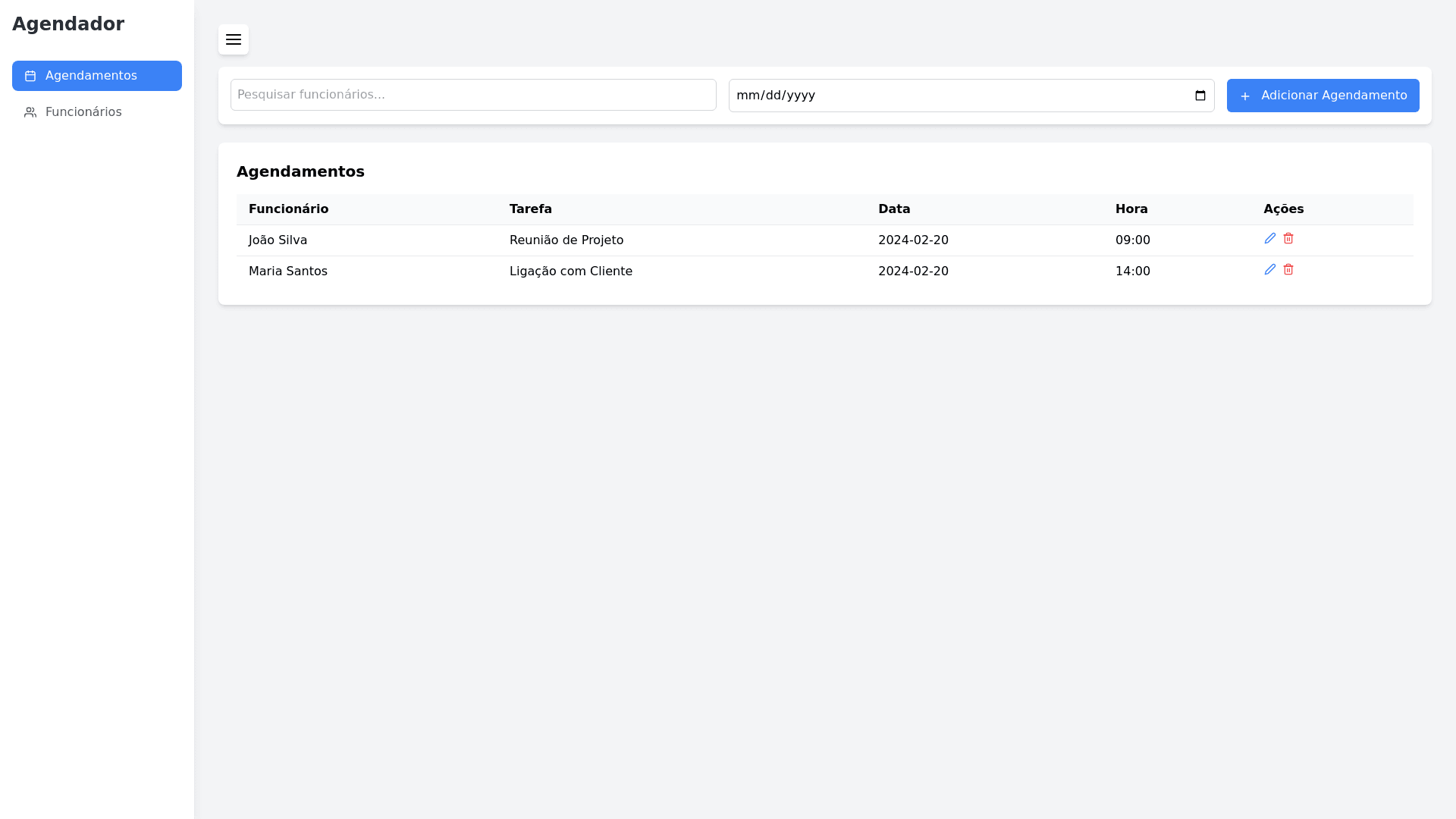Edit João Silva's appointment with pencil icon
This screenshot has height=819, width=1456.
pos(1270,239)
